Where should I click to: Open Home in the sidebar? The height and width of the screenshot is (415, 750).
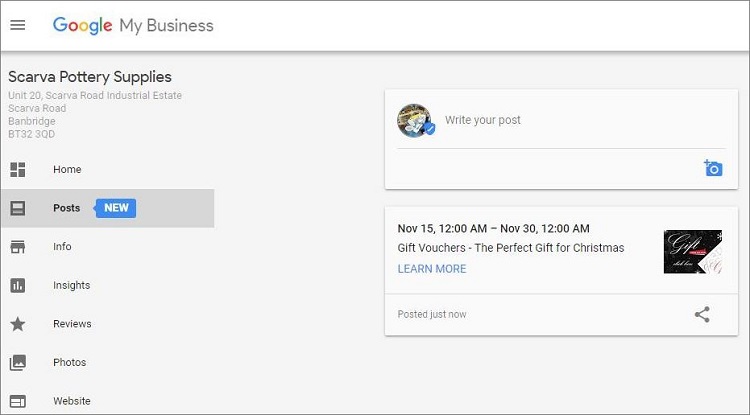tap(107, 170)
